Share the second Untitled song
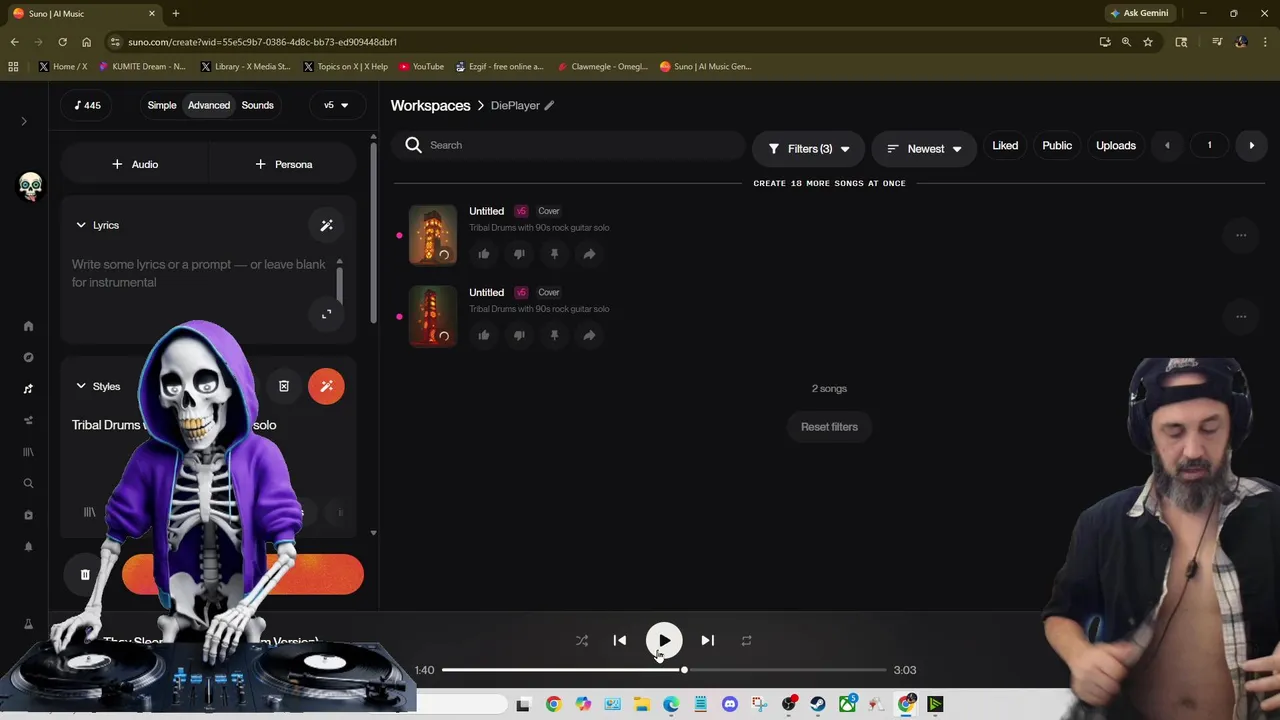1280x720 pixels. (x=589, y=335)
